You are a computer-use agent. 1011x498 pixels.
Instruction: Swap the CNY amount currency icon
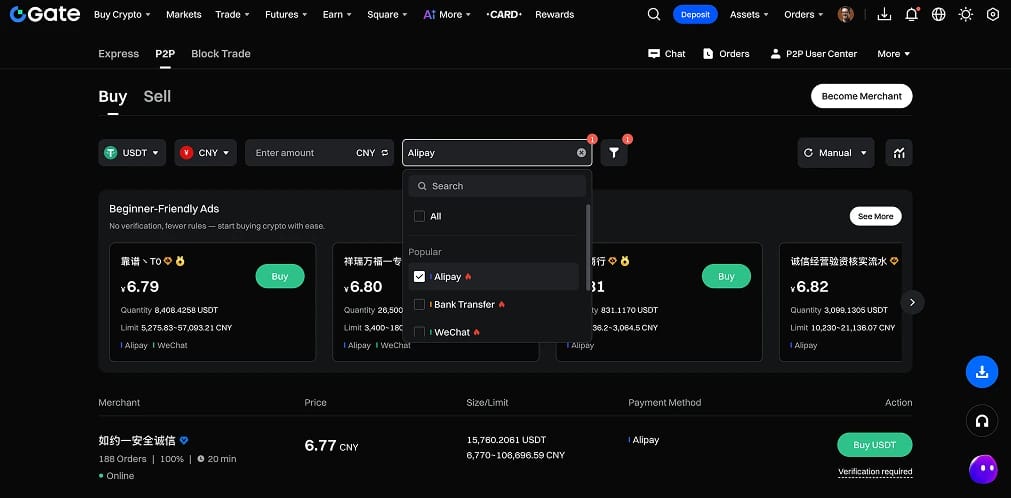point(385,153)
